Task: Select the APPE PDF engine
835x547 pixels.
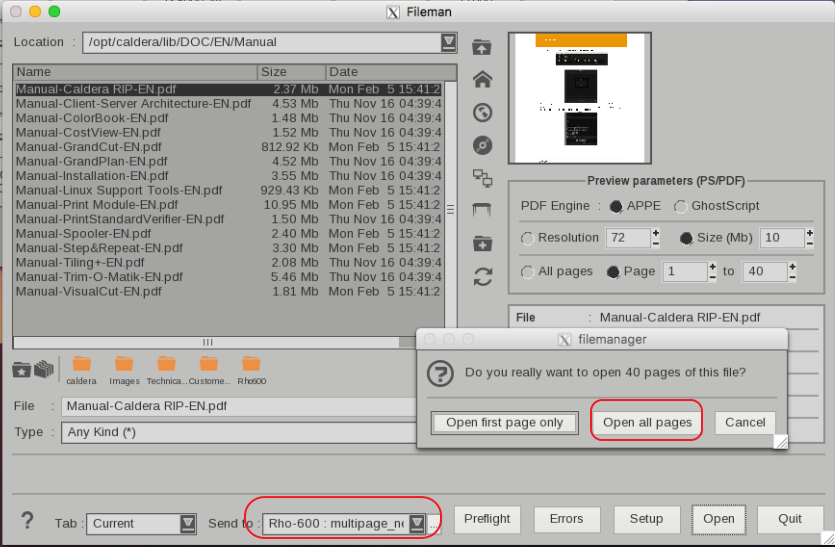Action: pyautogui.click(x=616, y=207)
